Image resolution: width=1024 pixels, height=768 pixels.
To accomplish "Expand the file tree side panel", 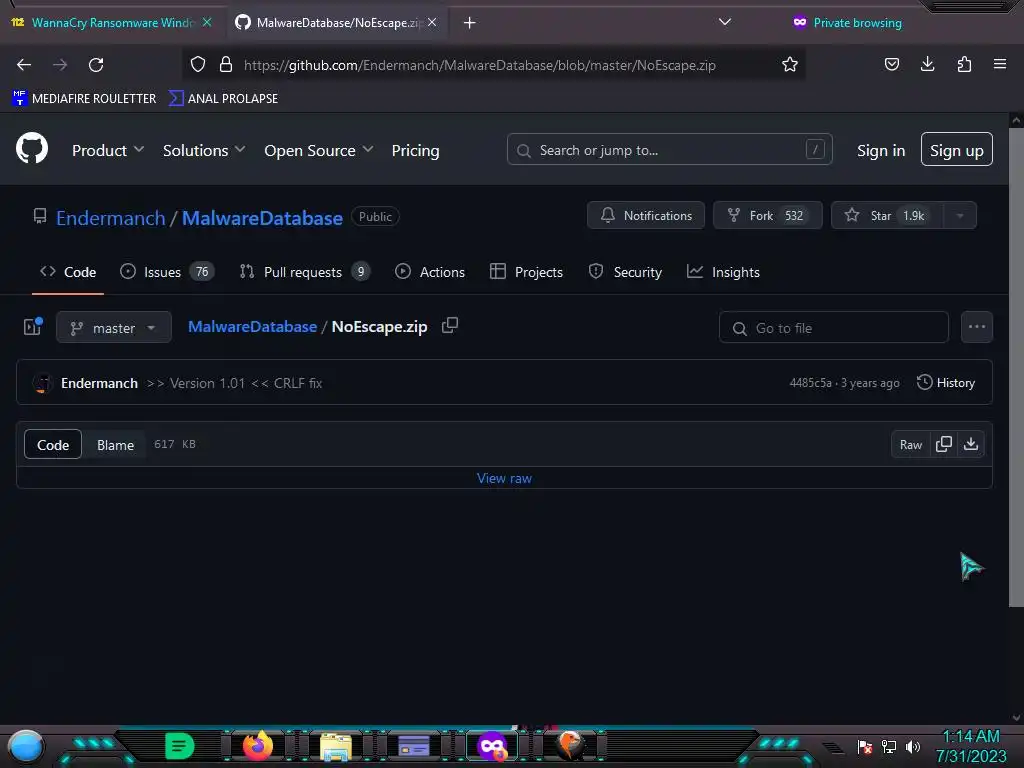I will pyautogui.click(x=33, y=327).
